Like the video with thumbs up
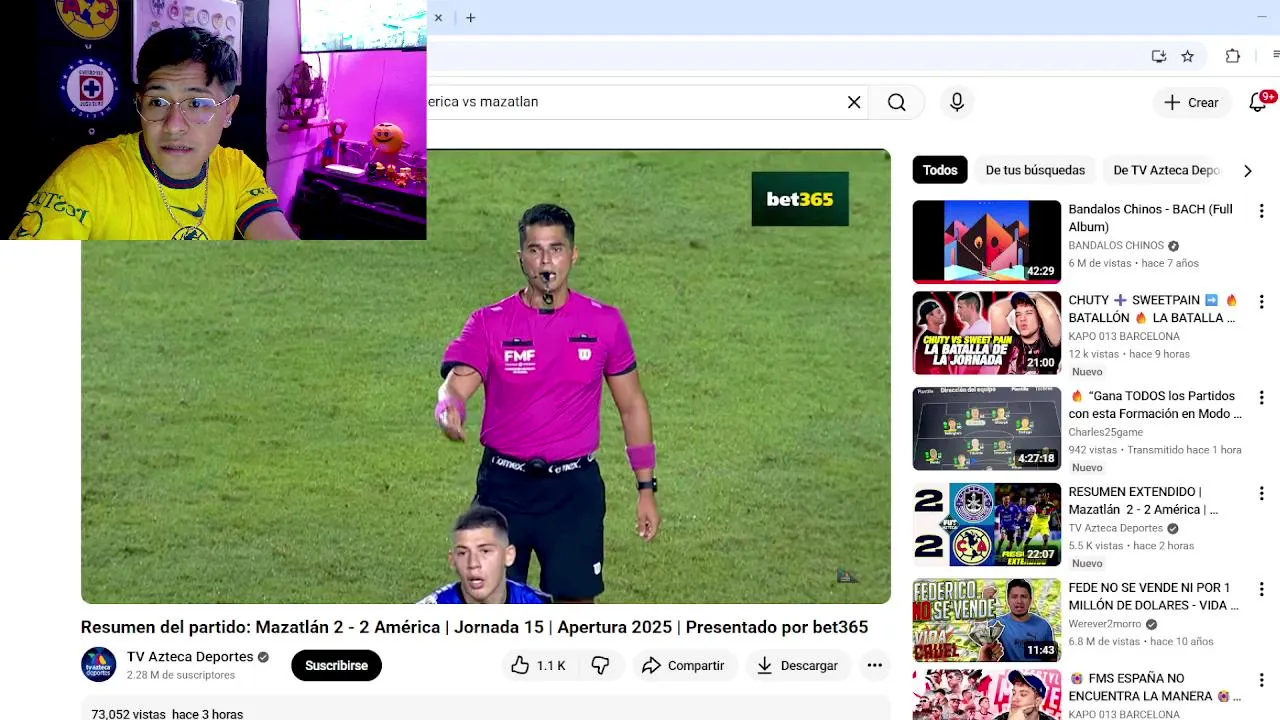1280x720 pixels. coord(538,665)
